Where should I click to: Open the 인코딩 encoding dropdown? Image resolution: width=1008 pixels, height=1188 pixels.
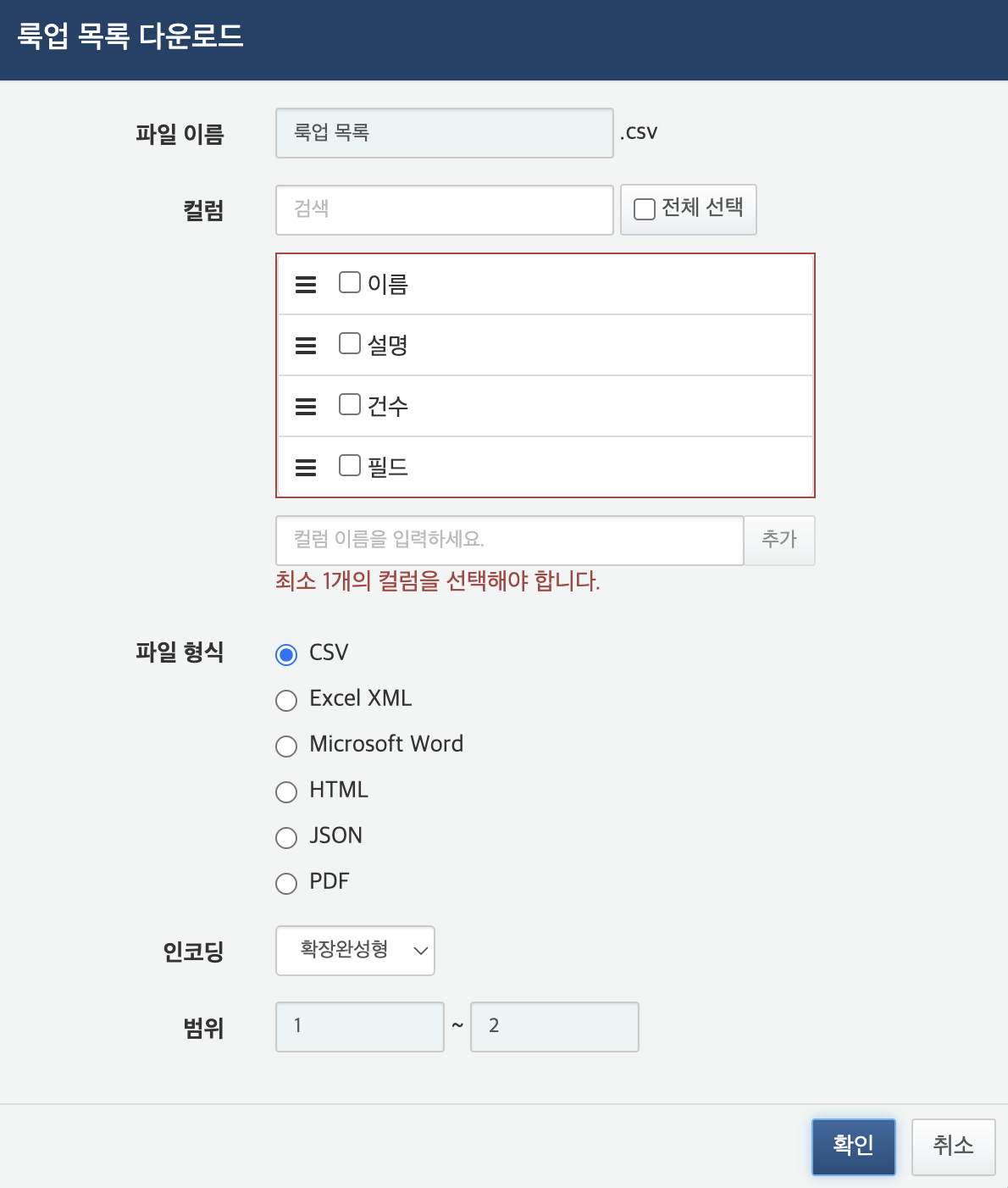click(355, 951)
